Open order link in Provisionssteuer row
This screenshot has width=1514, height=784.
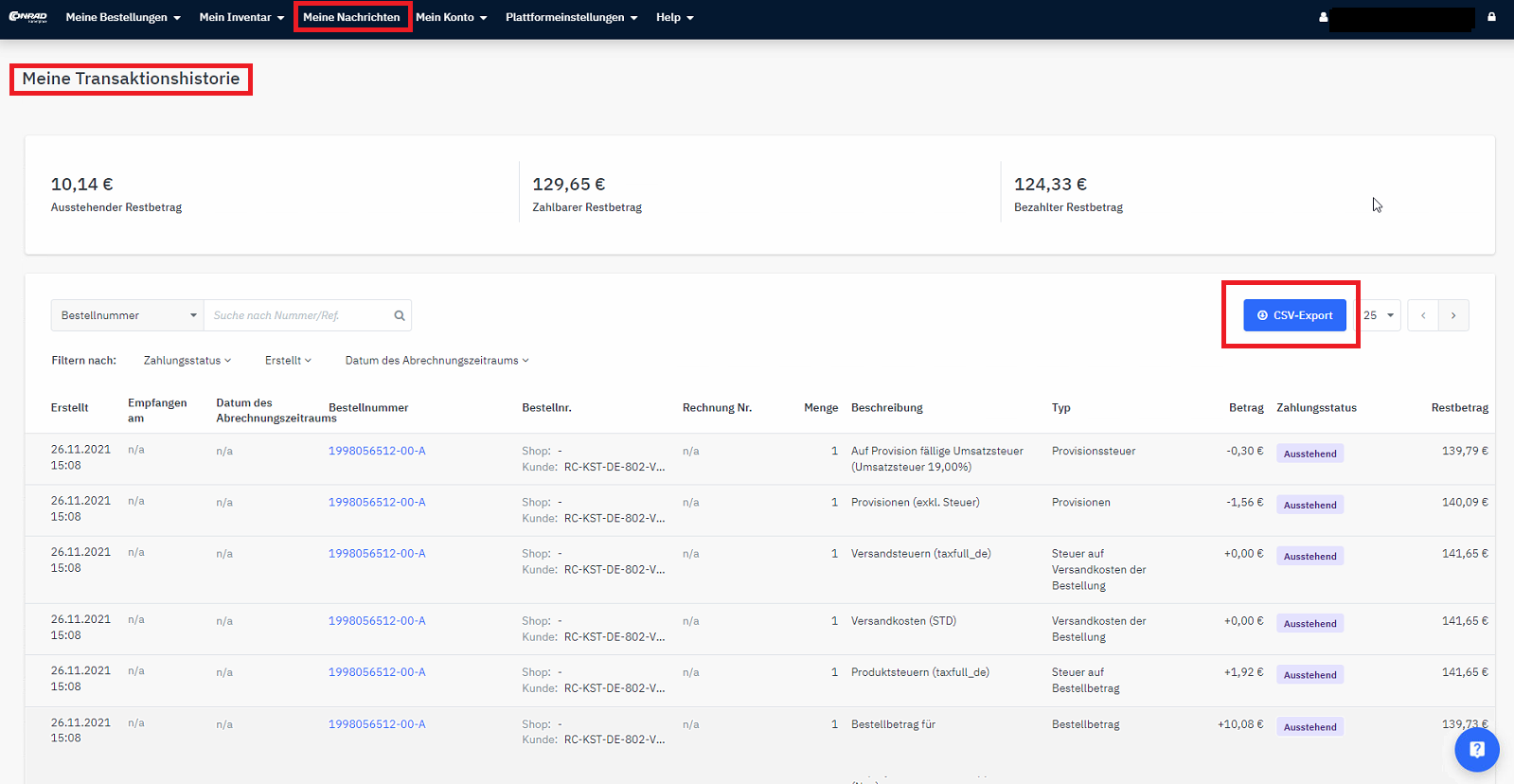pyautogui.click(x=377, y=452)
